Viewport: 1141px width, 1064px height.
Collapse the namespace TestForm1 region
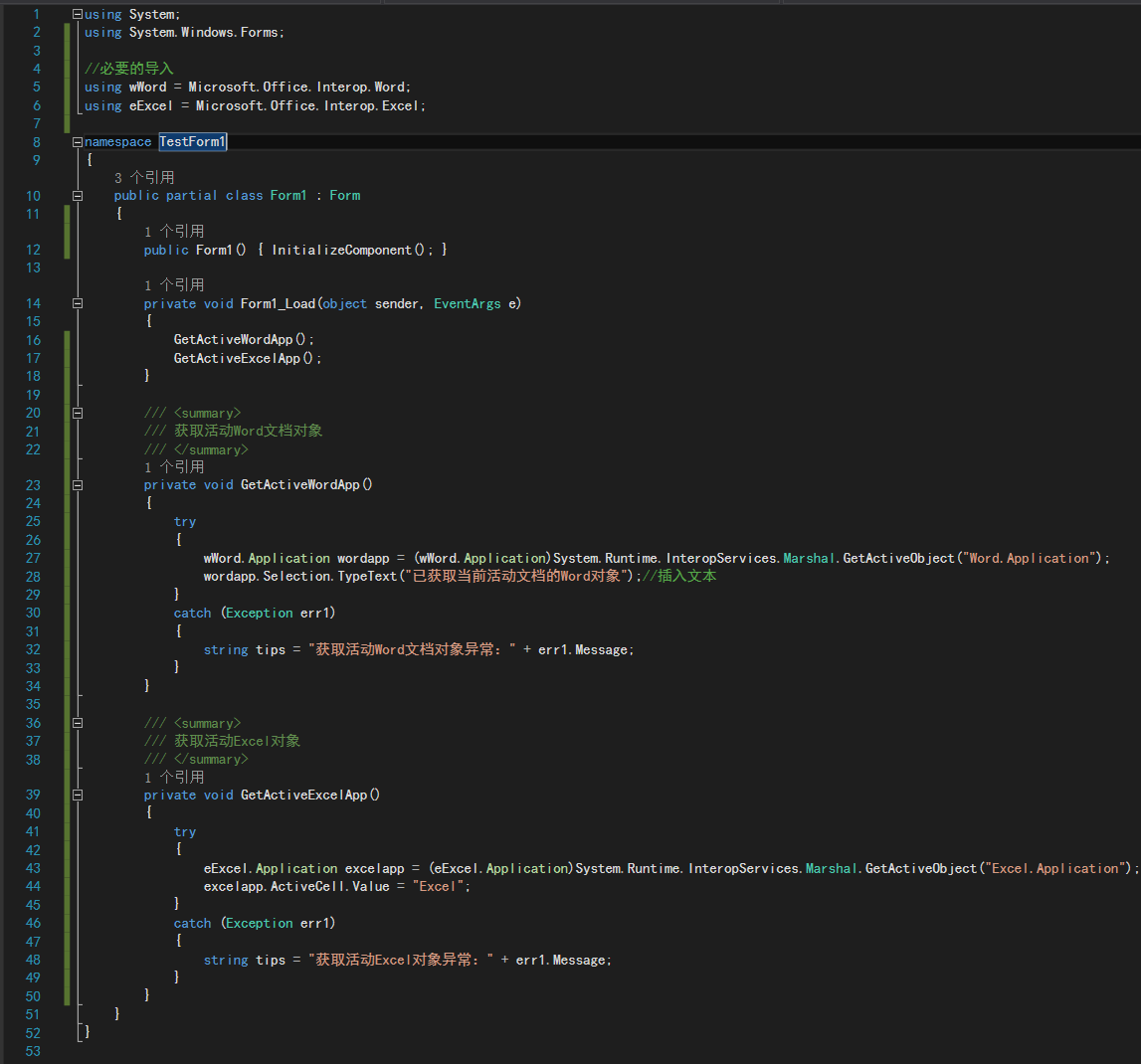(77, 141)
